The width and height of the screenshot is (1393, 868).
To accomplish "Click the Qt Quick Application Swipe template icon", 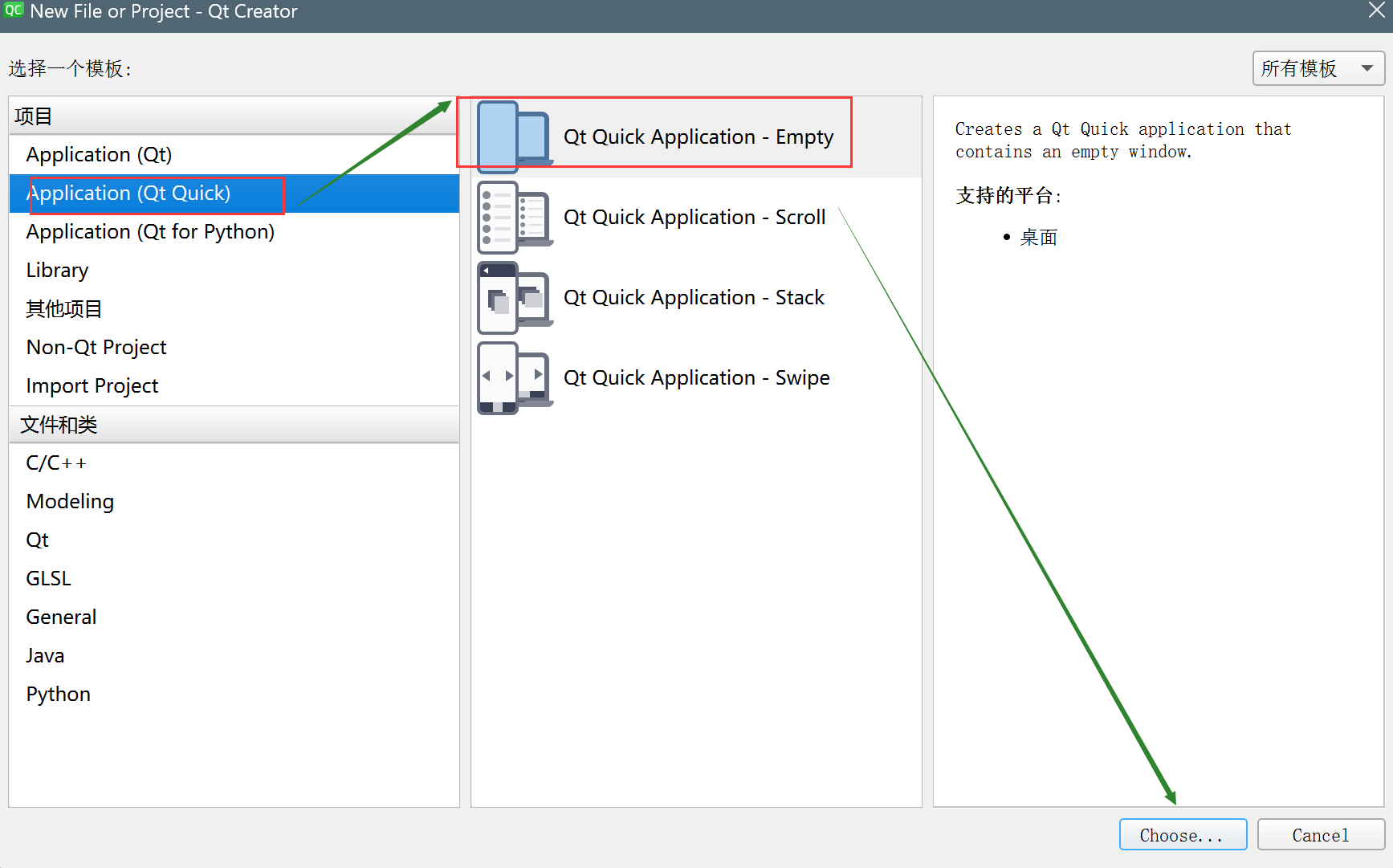I will 514,377.
